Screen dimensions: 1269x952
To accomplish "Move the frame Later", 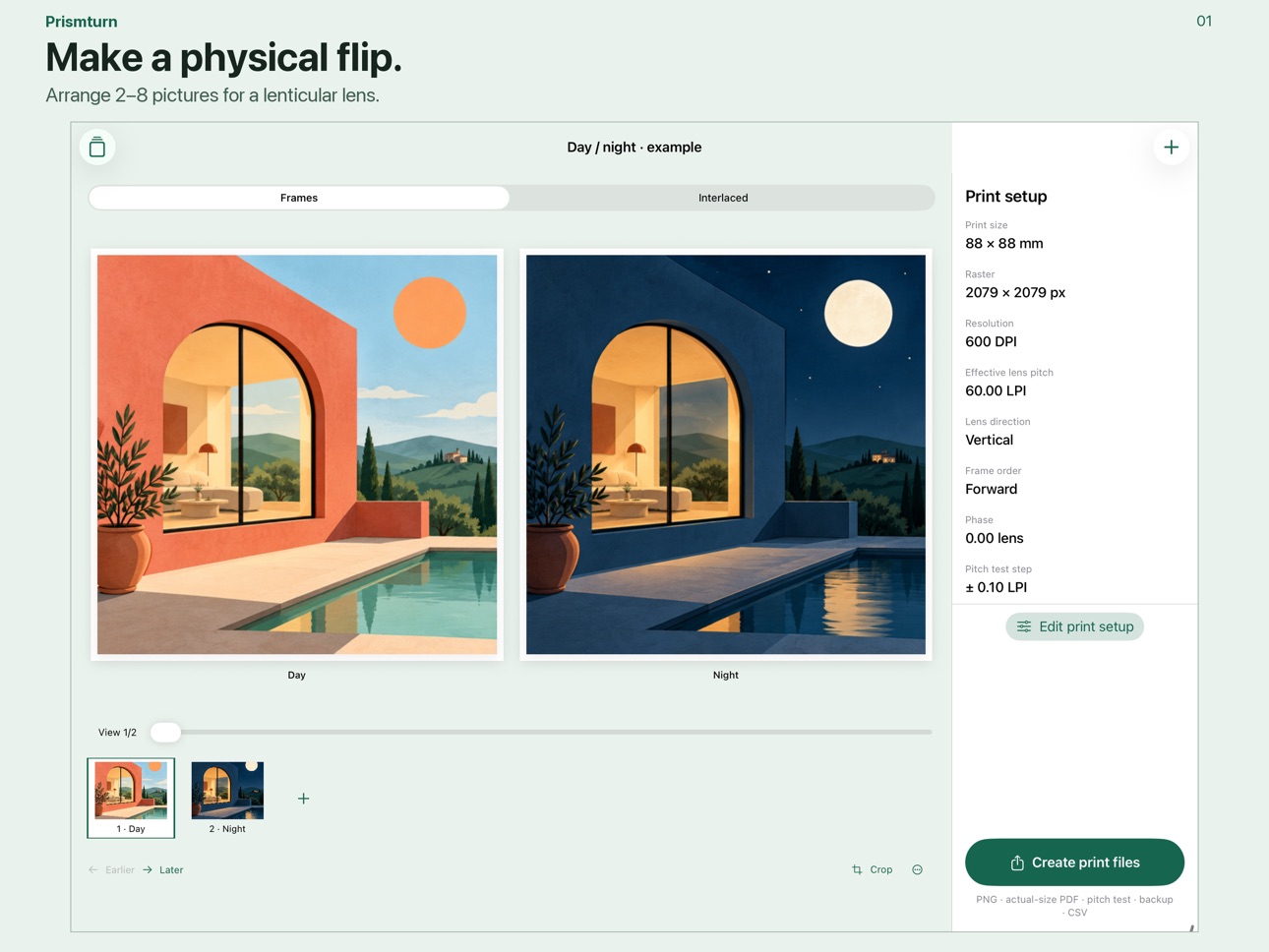I will tap(163, 869).
